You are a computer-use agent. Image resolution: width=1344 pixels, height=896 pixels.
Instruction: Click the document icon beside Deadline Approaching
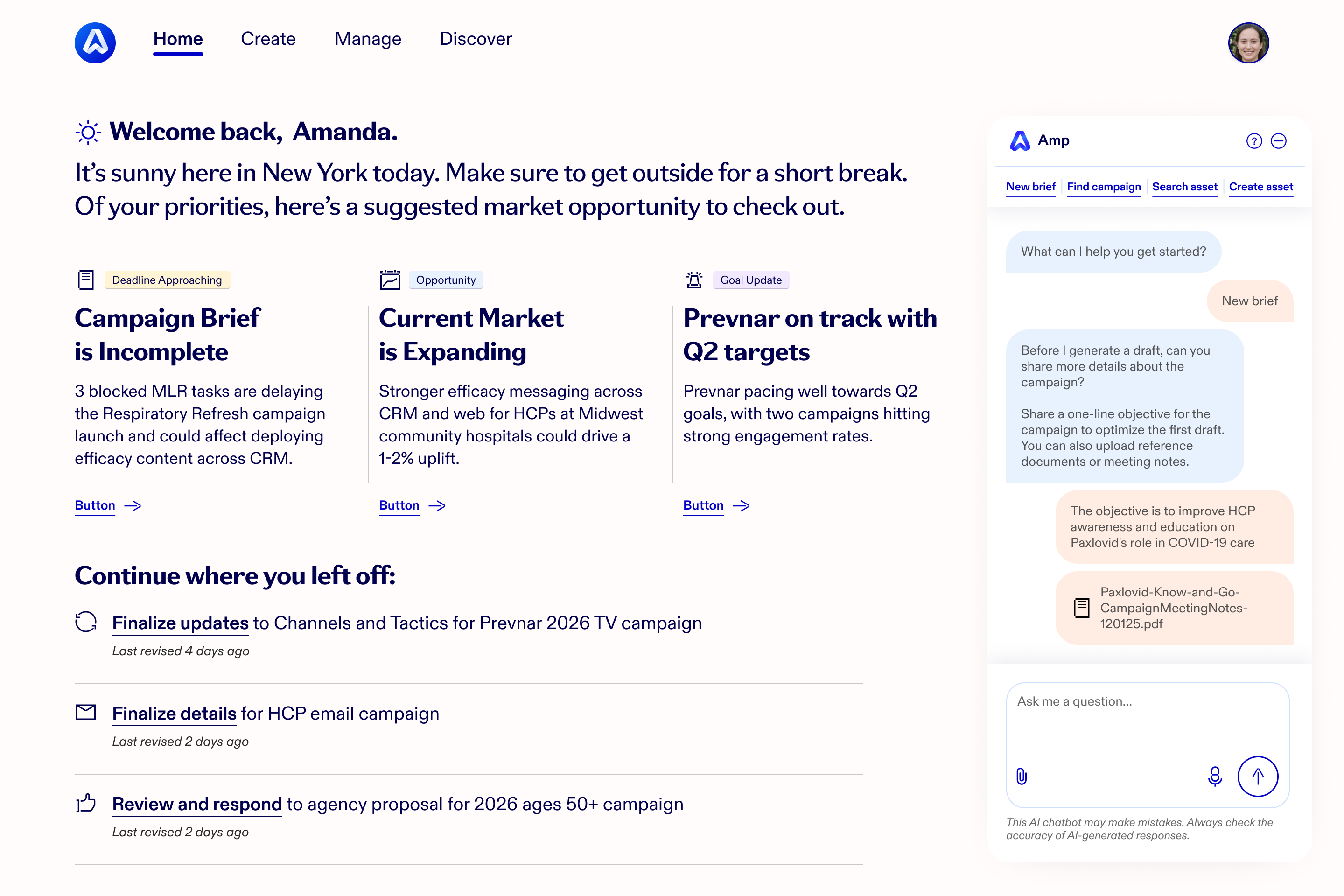pyautogui.click(x=86, y=280)
